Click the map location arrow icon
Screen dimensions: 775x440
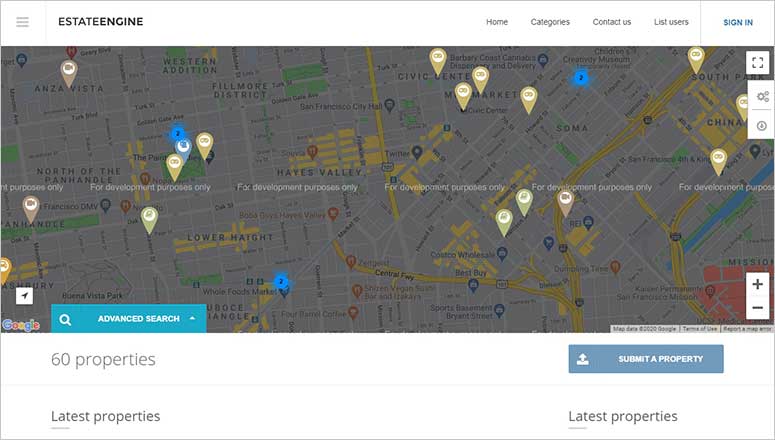[24, 296]
